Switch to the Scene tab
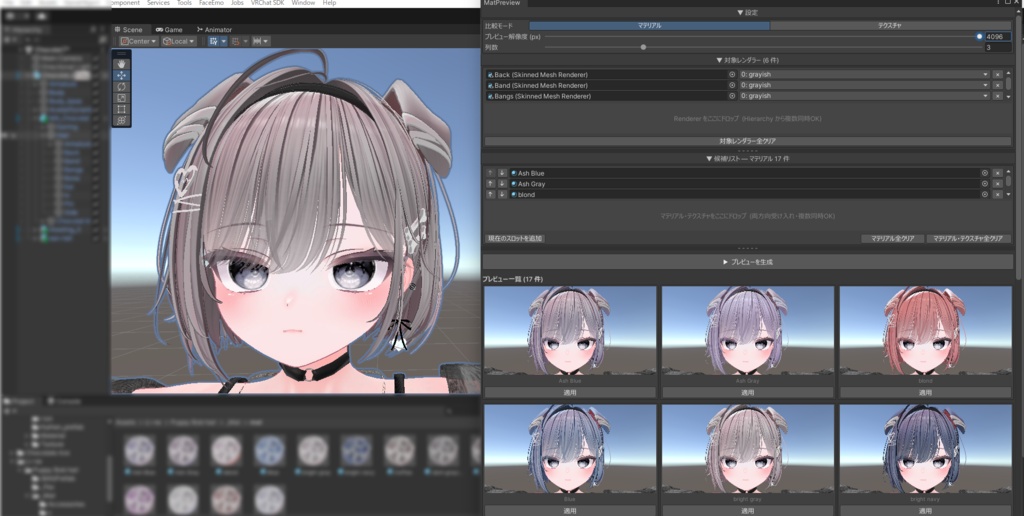1024x516 pixels. (x=128, y=29)
